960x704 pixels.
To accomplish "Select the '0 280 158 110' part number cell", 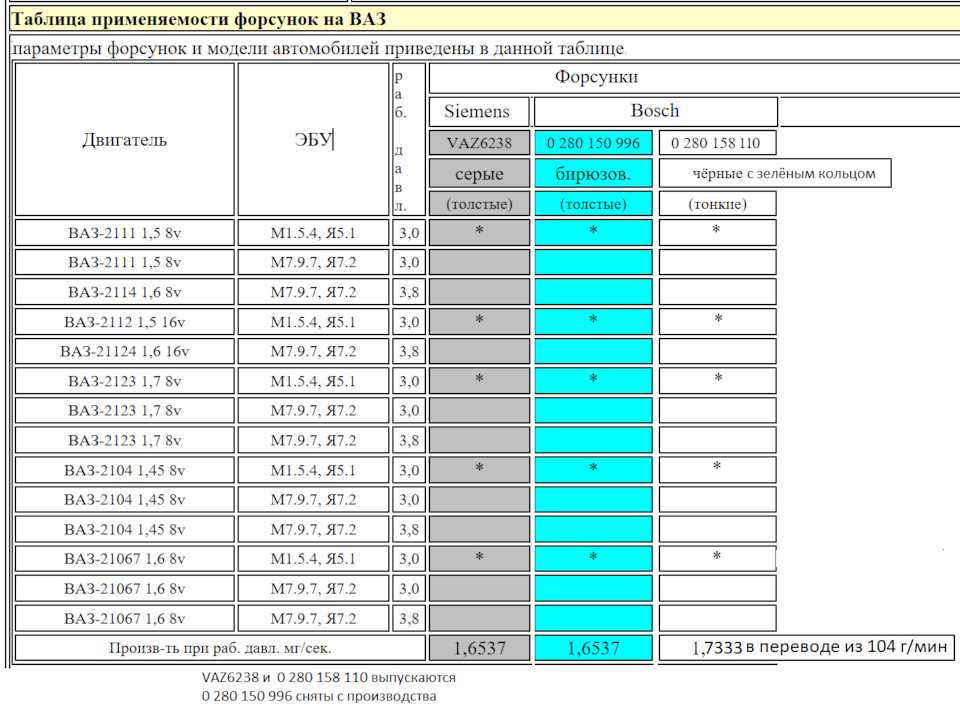I will (x=718, y=143).
